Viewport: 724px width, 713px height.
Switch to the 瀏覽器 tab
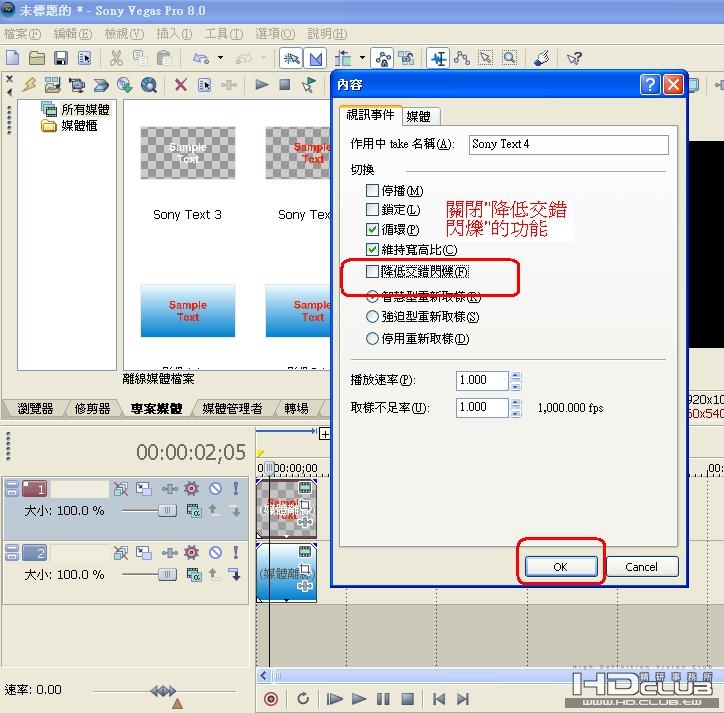point(36,408)
